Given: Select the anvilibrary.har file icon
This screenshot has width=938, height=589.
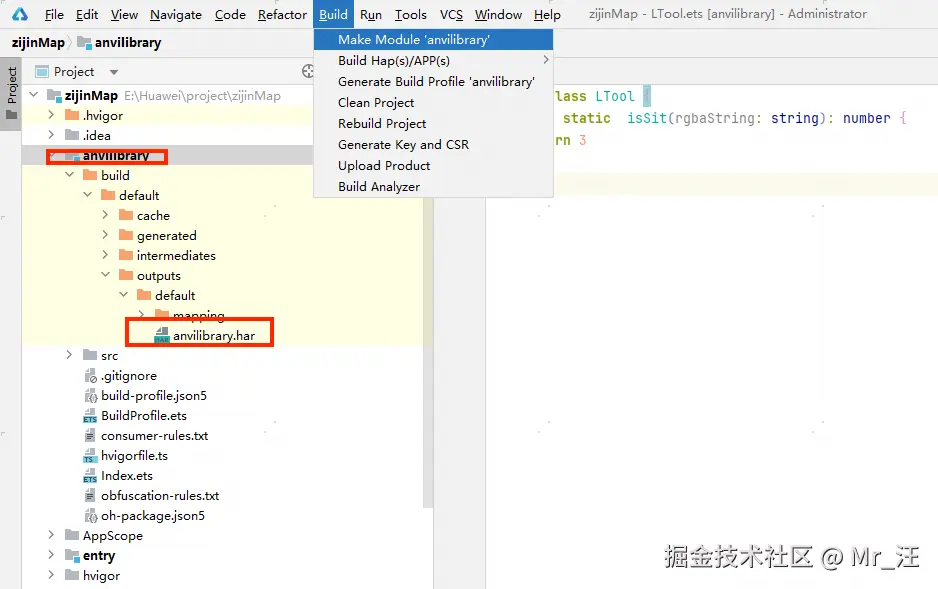Looking at the screenshot, I should (162, 335).
